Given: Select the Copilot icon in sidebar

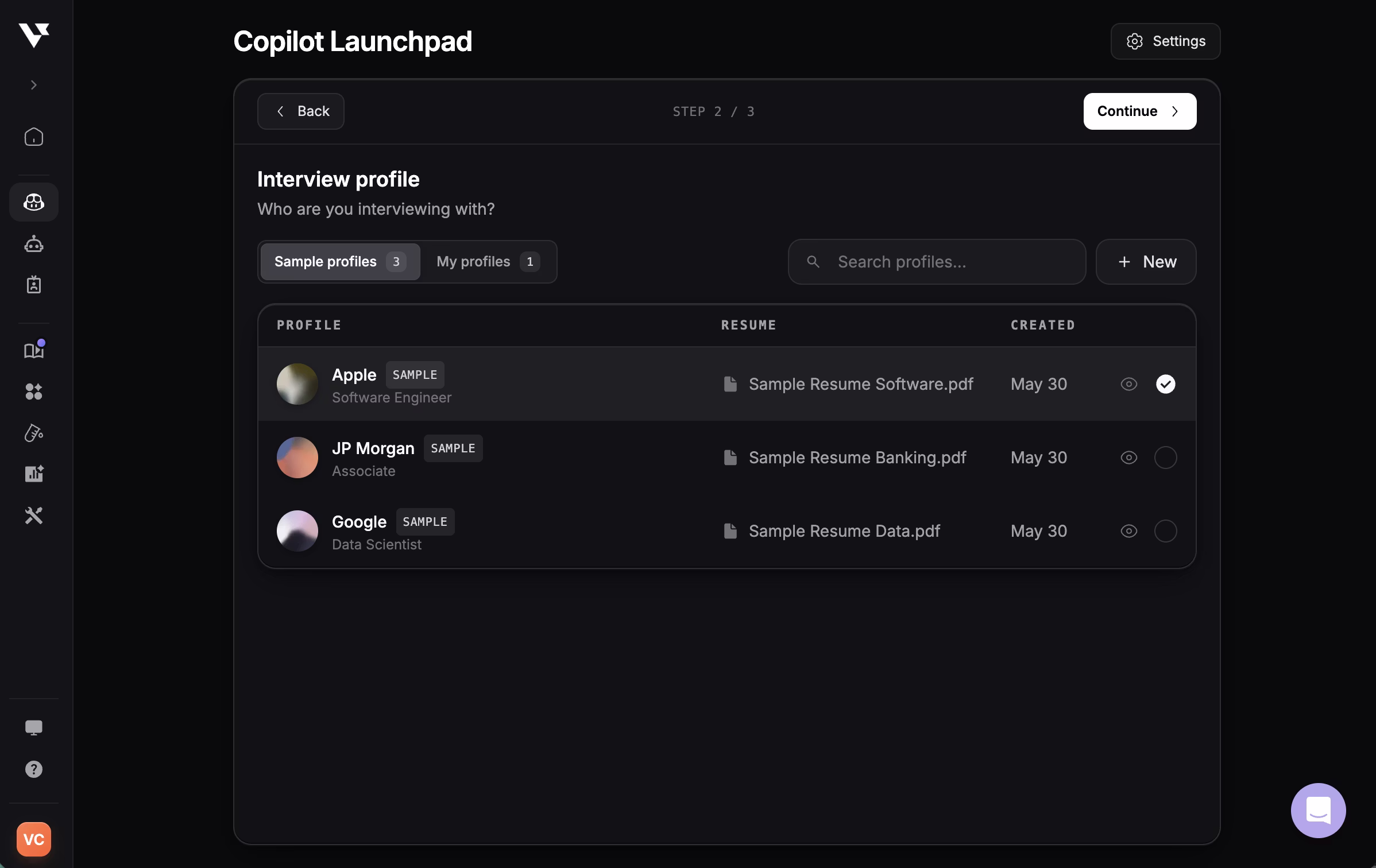Looking at the screenshot, I should 33,201.
